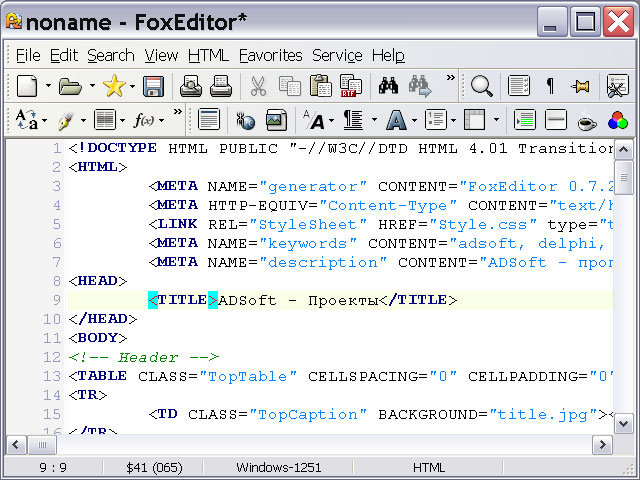Click the paragraph alignment icon

[x=353, y=120]
